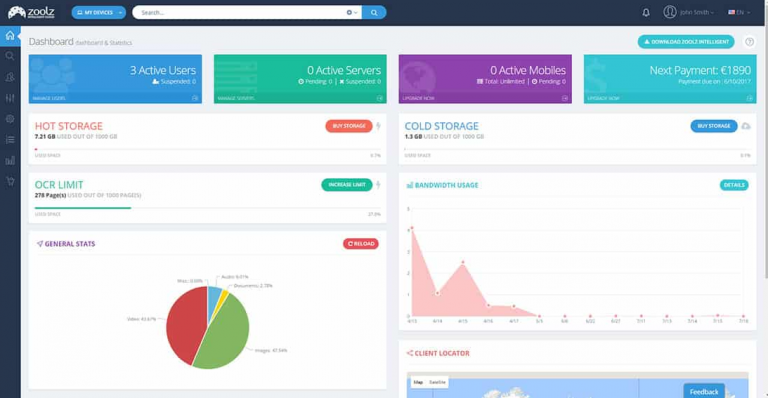Click the '0 Active Mobiles' text
This screenshot has width=768, height=398.
point(528,70)
